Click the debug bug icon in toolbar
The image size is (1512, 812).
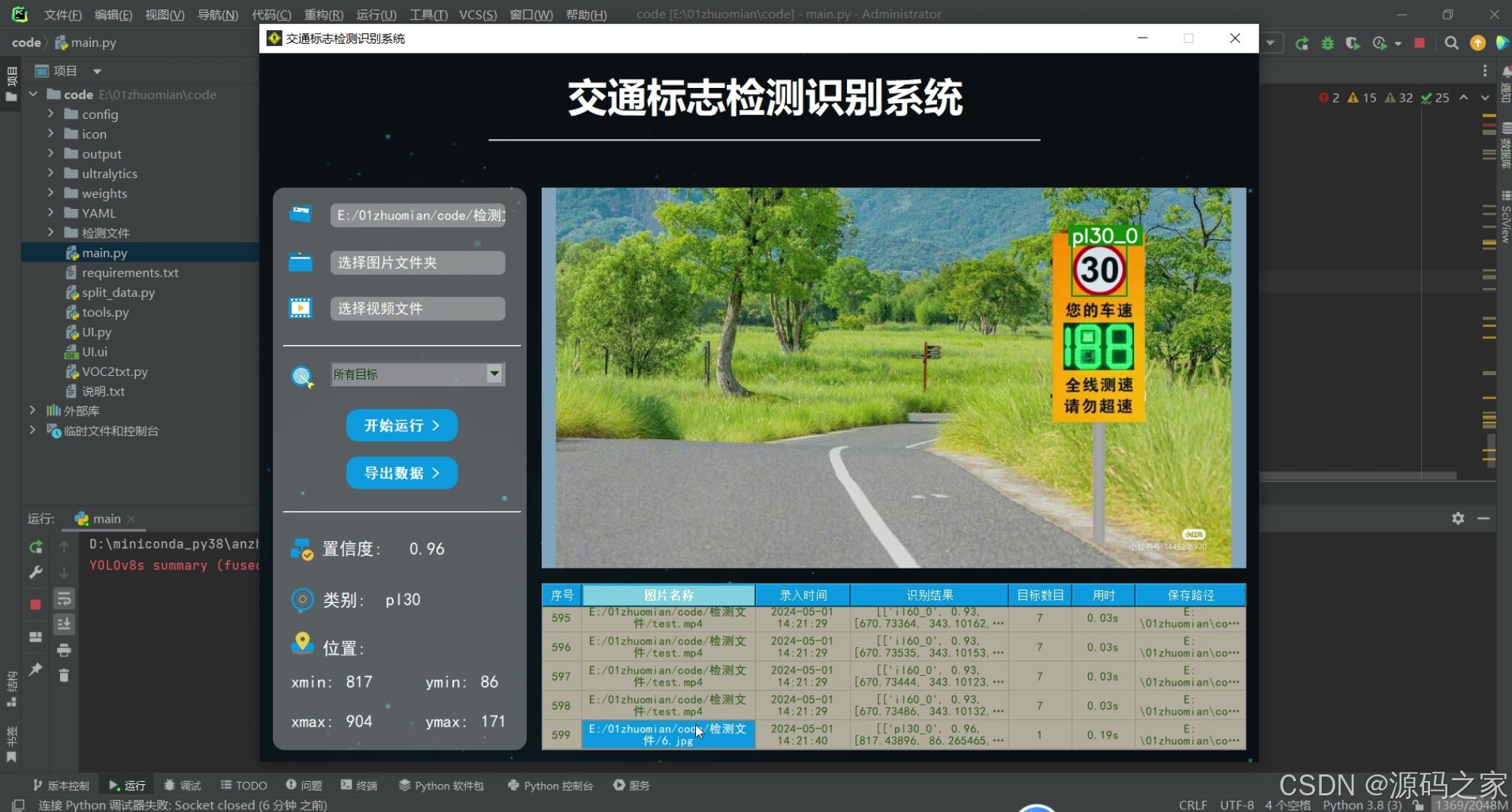pyautogui.click(x=1327, y=43)
